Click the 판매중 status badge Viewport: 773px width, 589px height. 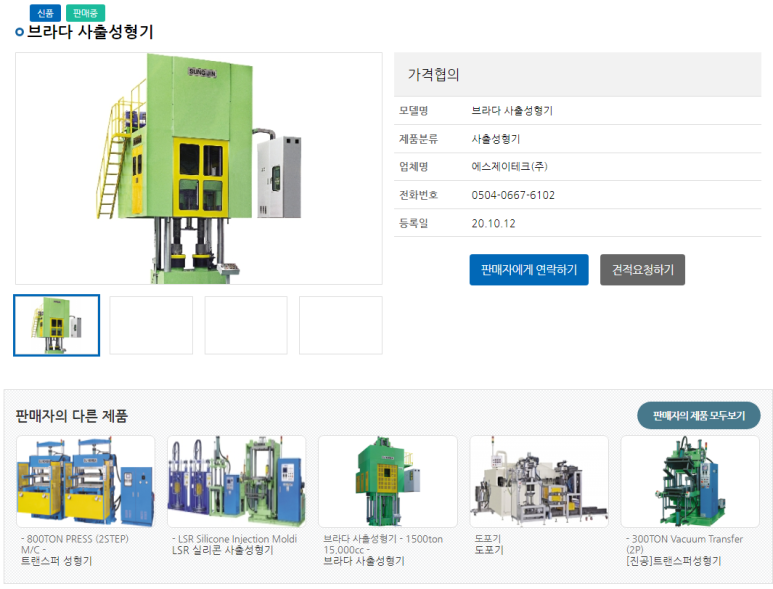tap(85, 13)
